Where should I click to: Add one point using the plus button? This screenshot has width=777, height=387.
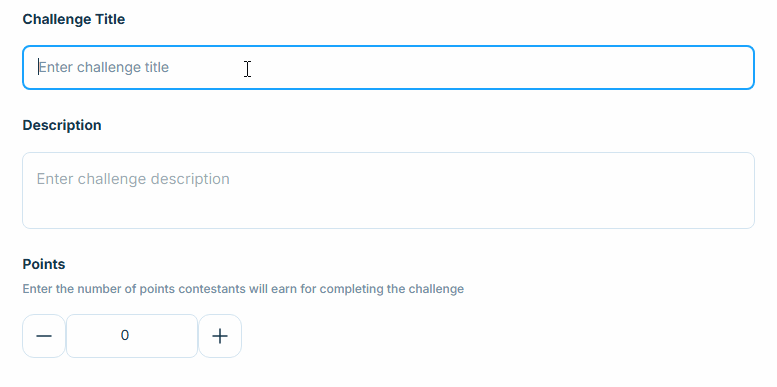point(220,336)
